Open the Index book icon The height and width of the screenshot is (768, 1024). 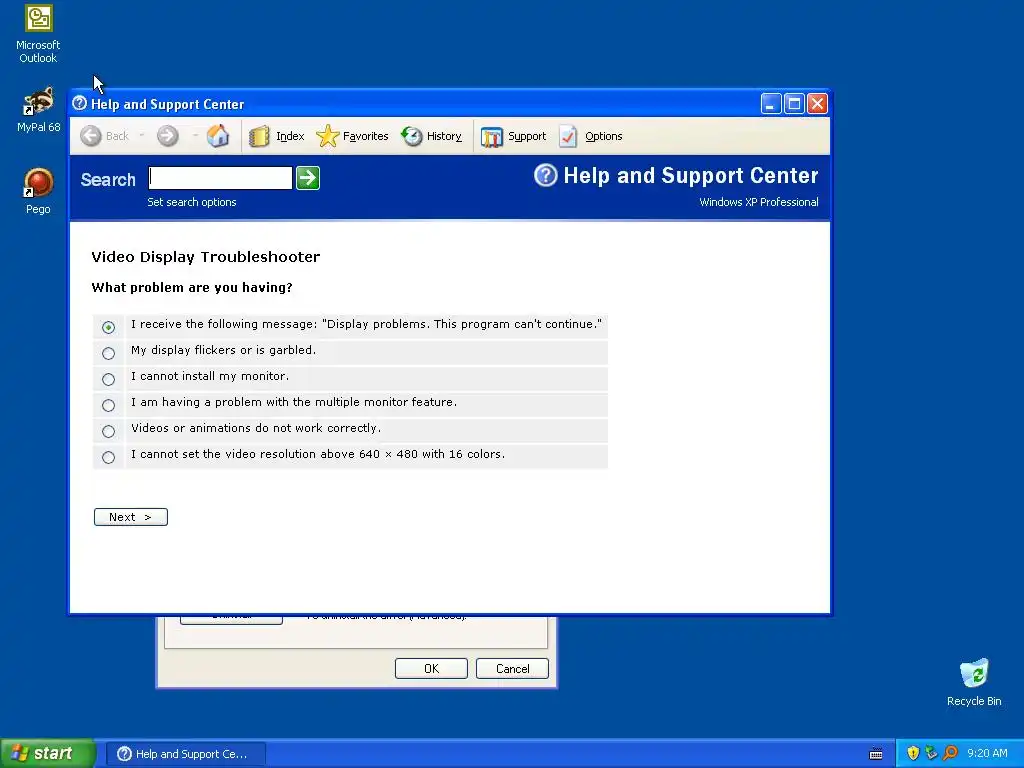pos(259,136)
